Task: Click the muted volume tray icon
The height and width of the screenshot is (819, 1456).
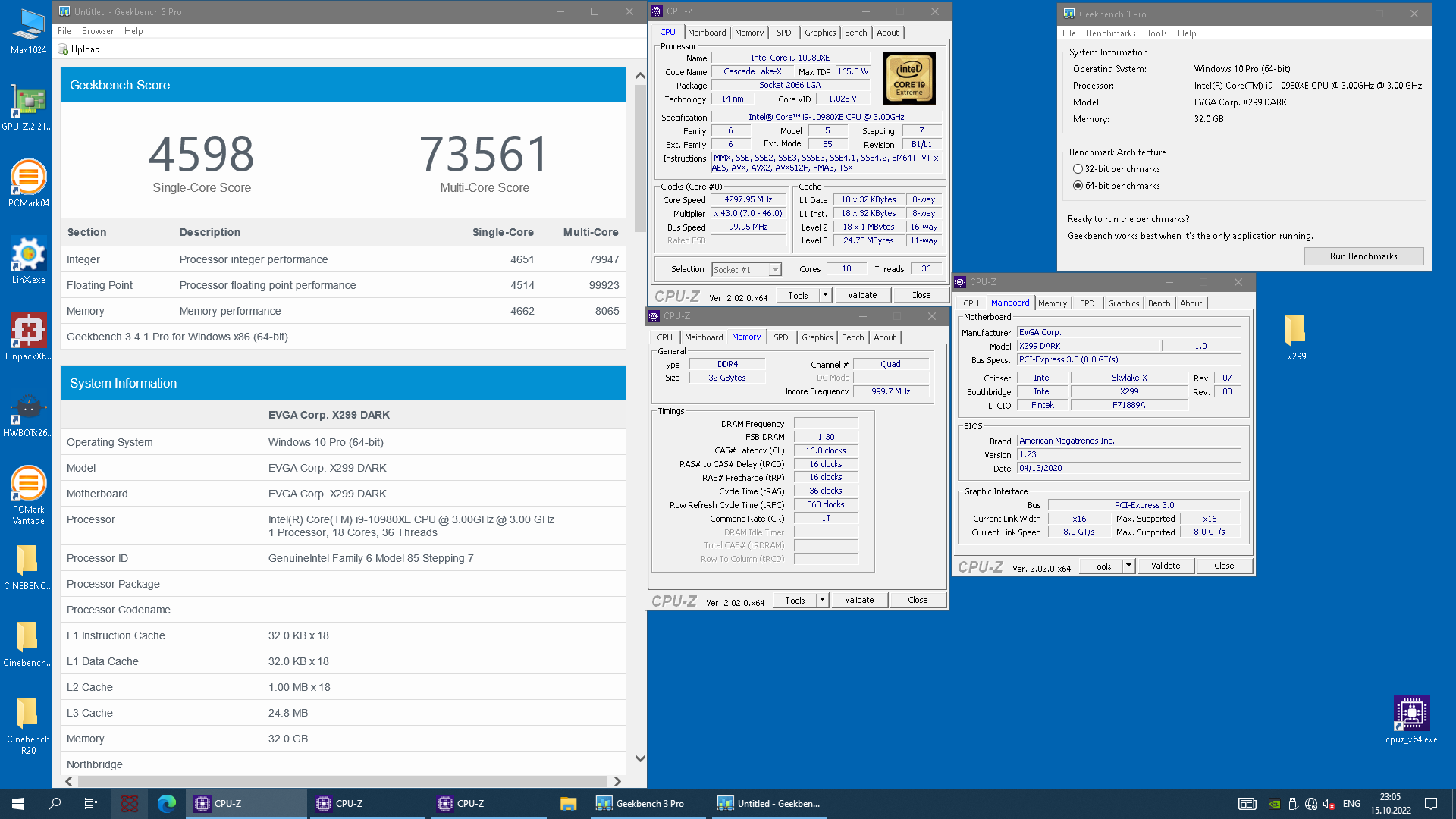Action: tap(1329, 804)
